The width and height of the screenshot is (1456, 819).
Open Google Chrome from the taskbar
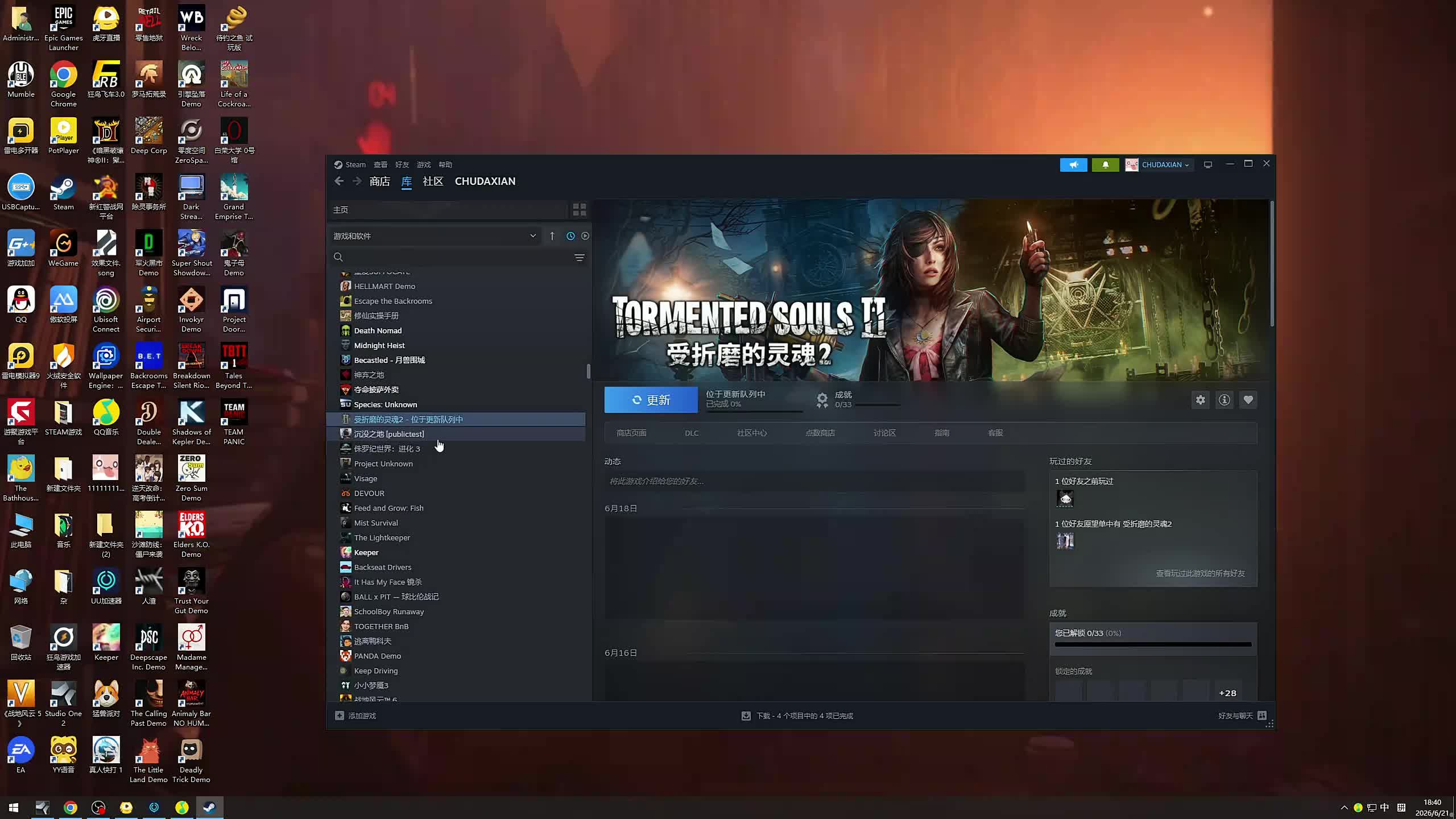point(70,807)
